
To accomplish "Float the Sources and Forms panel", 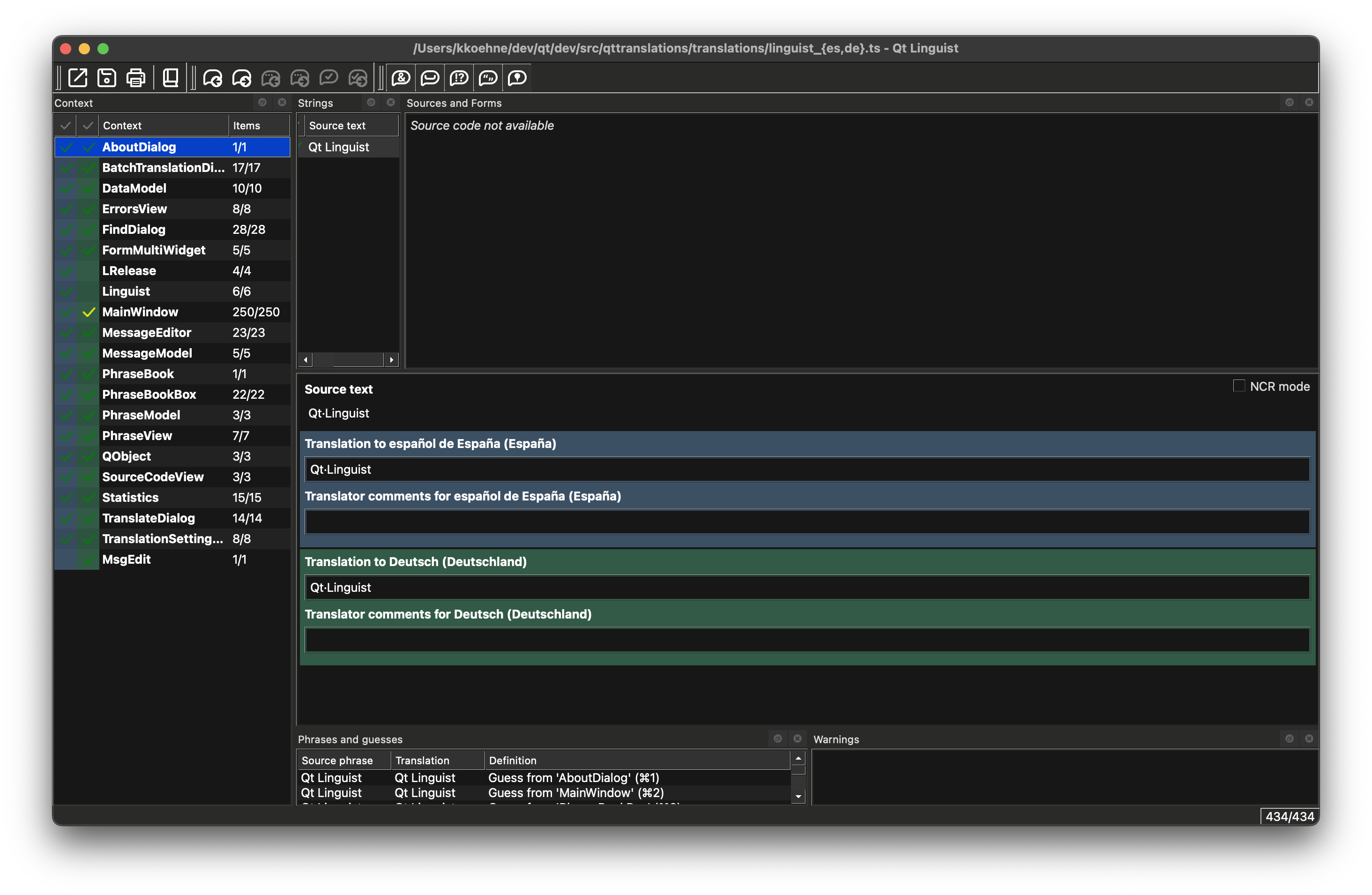I will (1290, 103).
